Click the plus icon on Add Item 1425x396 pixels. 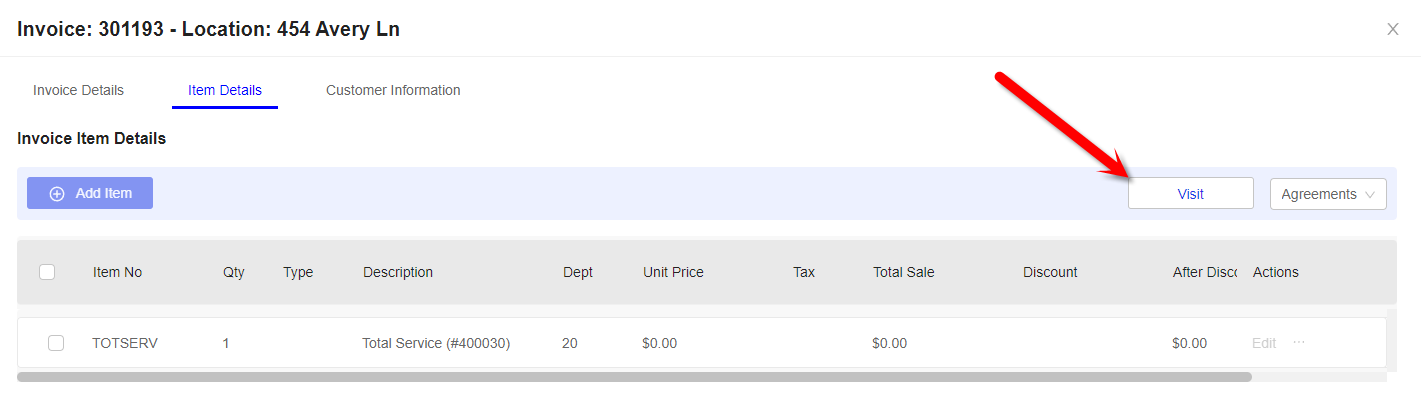(x=57, y=194)
